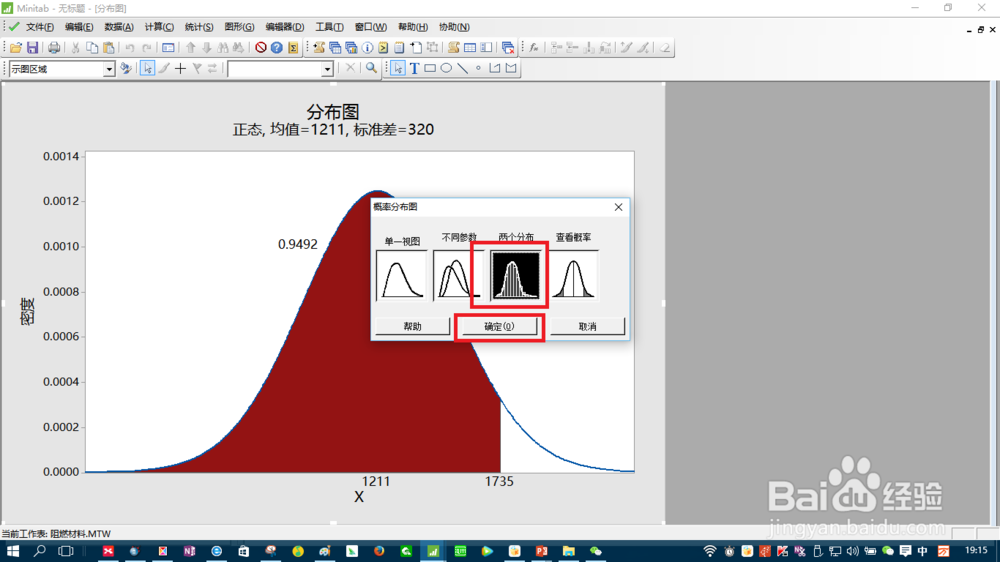Click the Wi-Fi icon in system tray
Screen dimensions: 1000x562
click(709, 551)
